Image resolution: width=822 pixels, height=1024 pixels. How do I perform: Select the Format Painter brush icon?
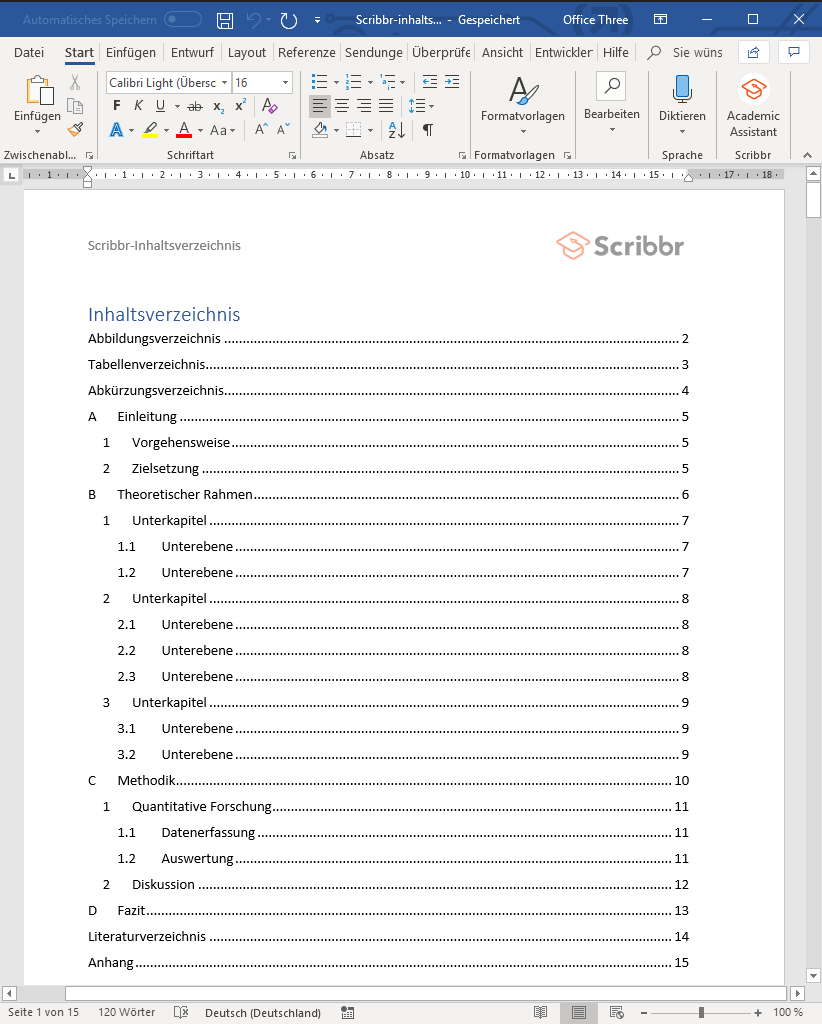[75, 129]
